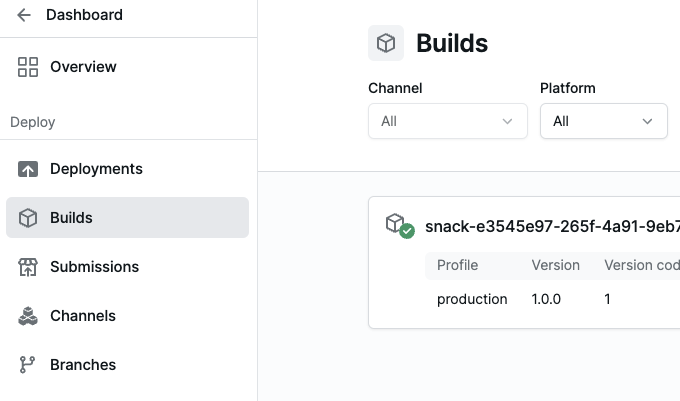Click the production profile value
This screenshot has width=680, height=401.
coord(472,299)
